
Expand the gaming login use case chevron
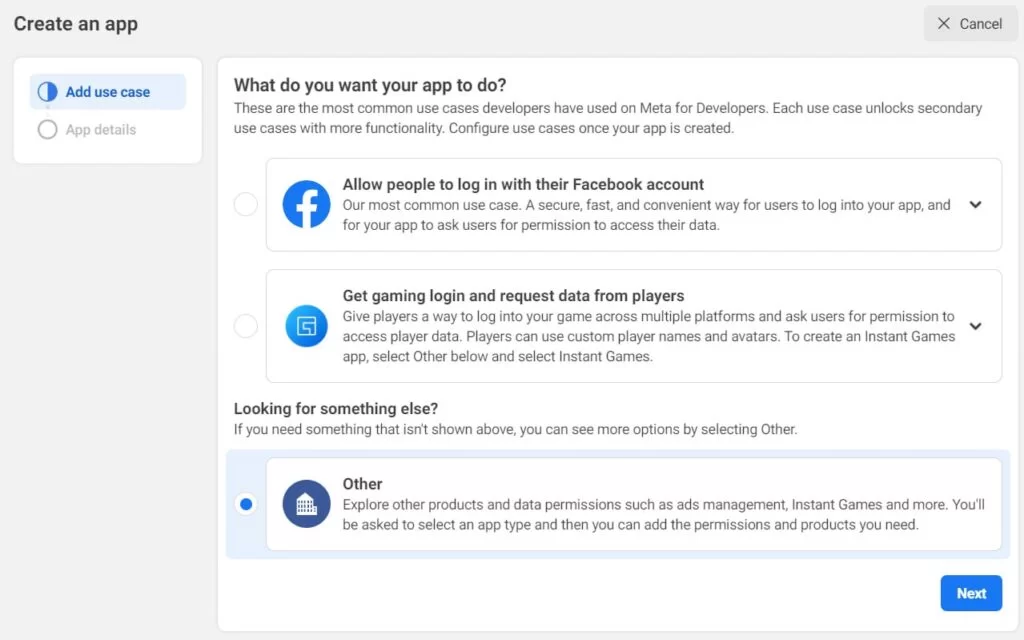(x=975, y=326)
